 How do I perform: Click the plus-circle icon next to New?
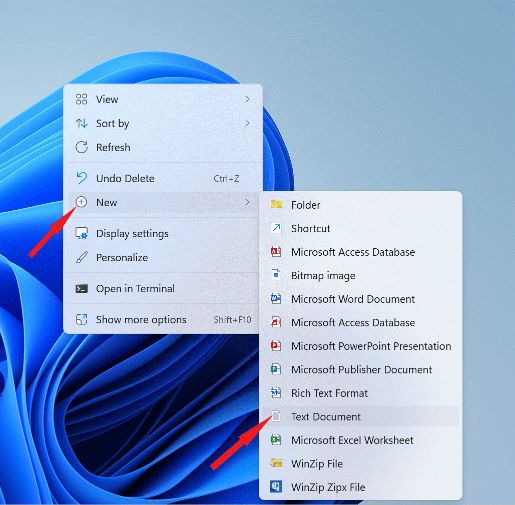[81, 202]
